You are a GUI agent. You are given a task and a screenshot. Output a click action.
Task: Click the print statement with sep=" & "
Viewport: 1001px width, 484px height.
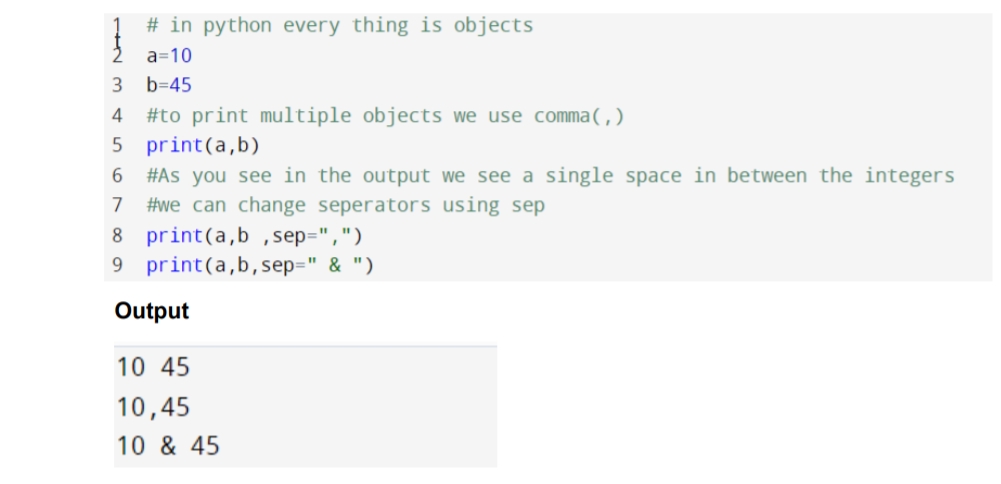click(260, 265)
